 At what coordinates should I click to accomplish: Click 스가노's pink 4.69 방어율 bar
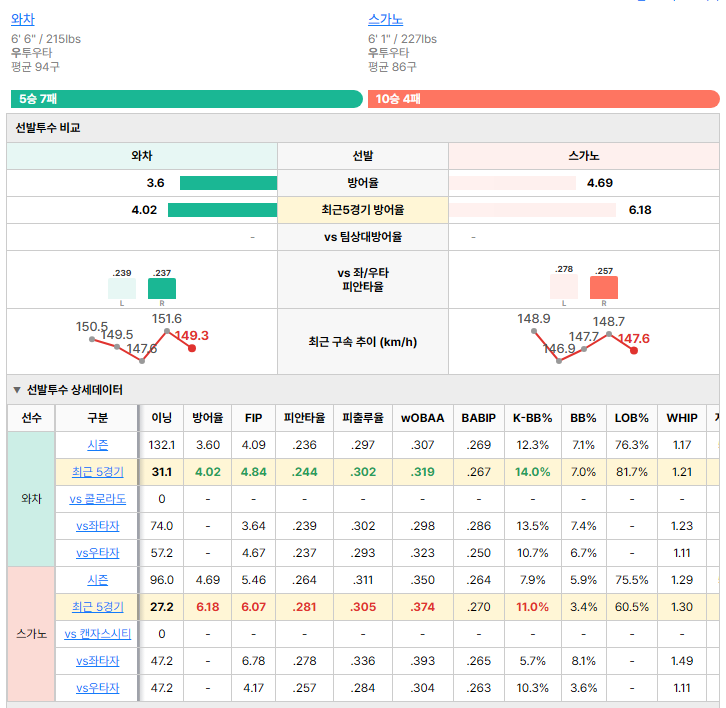click(x=512, y=183)
